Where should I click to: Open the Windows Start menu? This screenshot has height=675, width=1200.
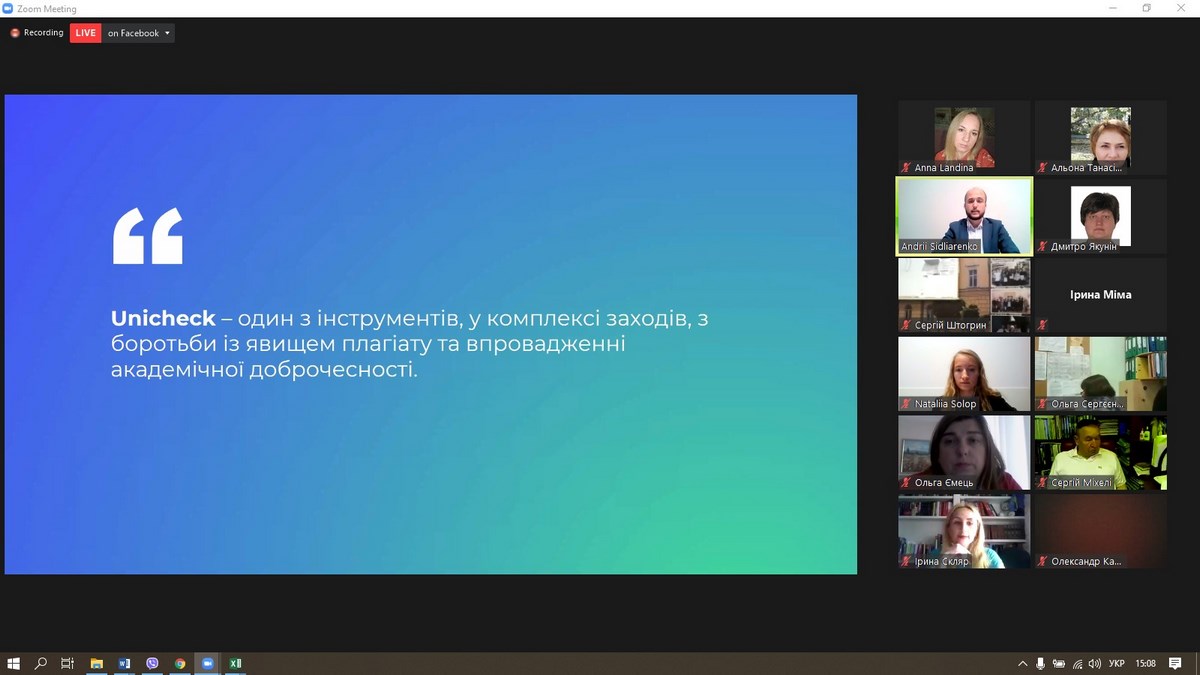pyautogui.click(x=14, y=663)
